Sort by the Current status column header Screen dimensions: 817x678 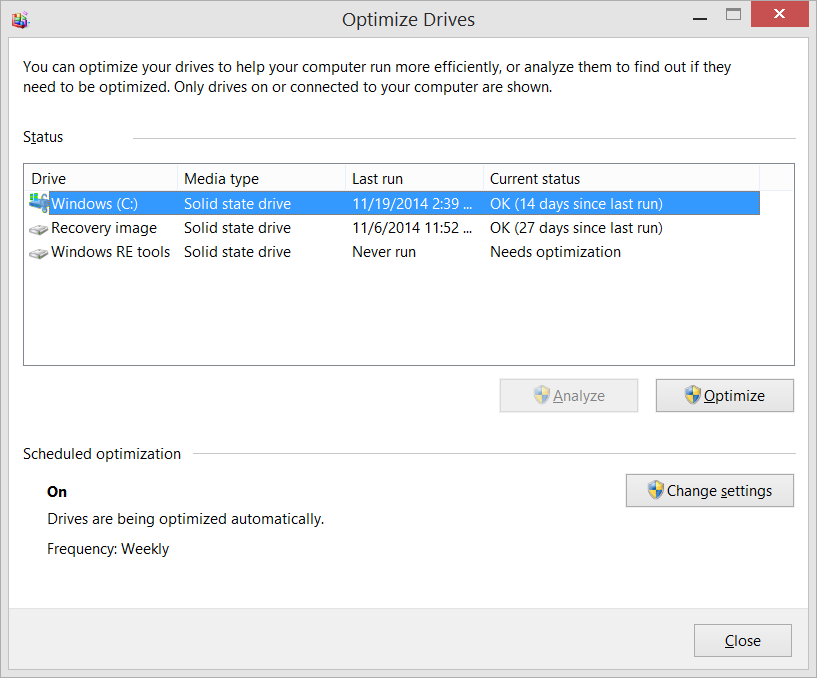click(620, 179)
